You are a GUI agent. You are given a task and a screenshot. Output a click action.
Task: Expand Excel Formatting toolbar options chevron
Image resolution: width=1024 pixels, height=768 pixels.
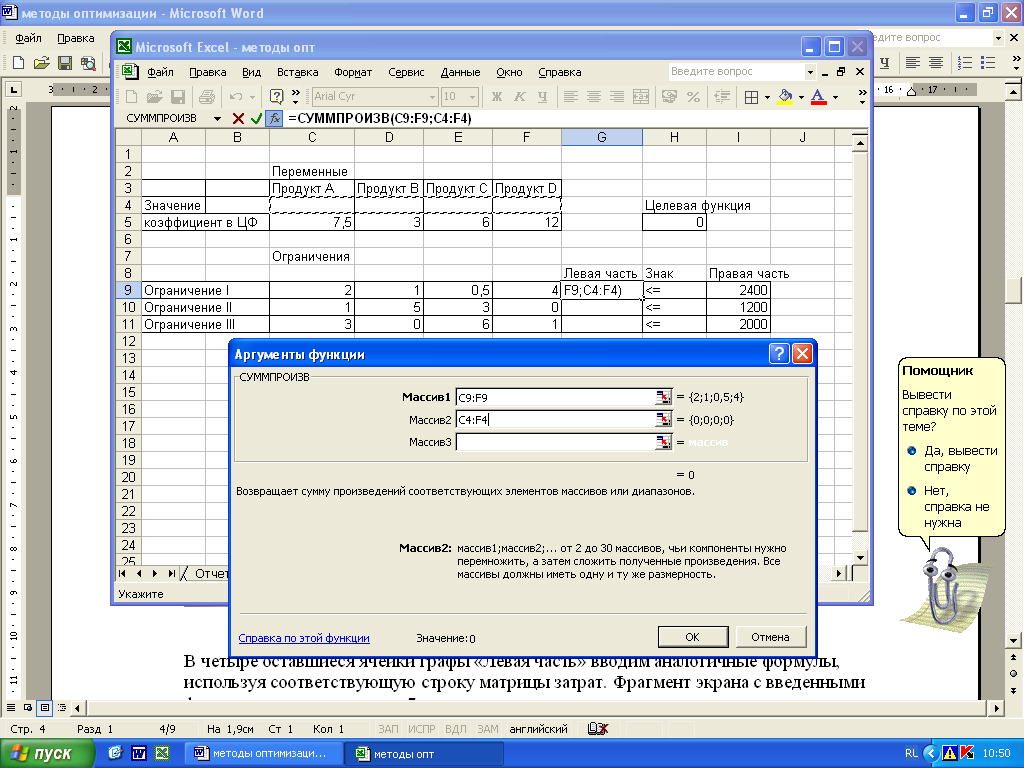[862, 97]
